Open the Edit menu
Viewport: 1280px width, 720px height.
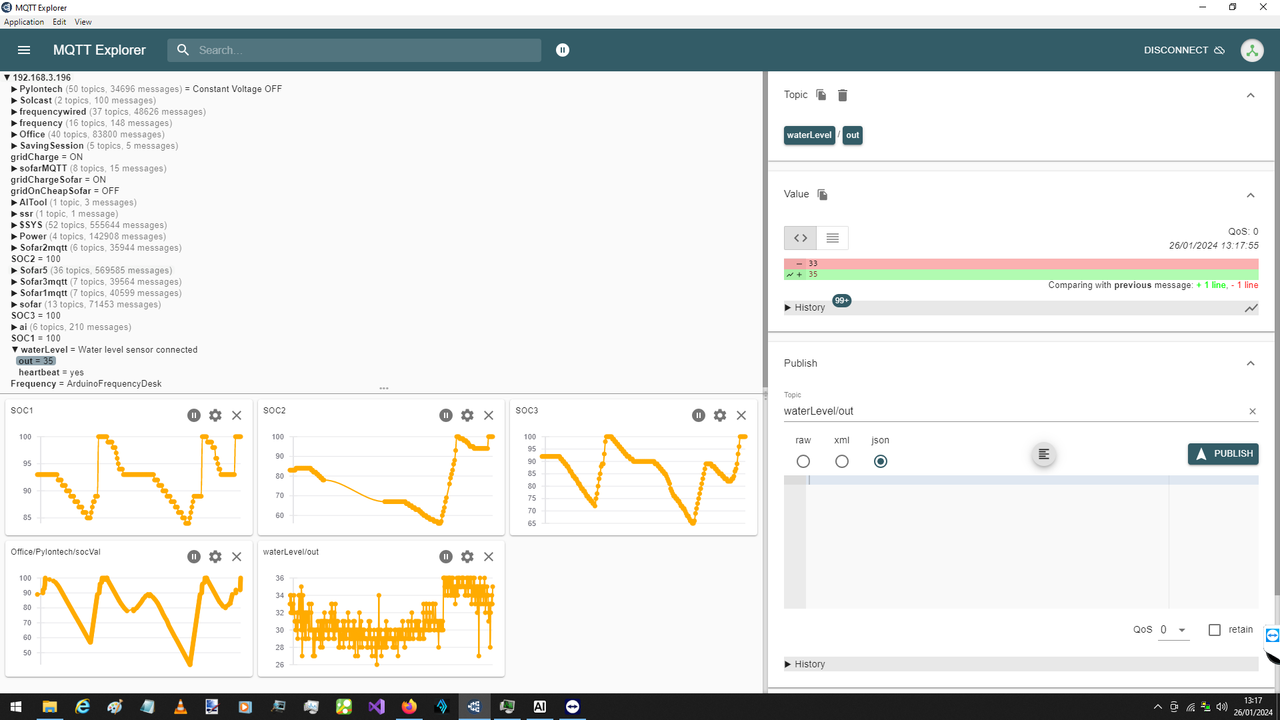click(60, 22)
